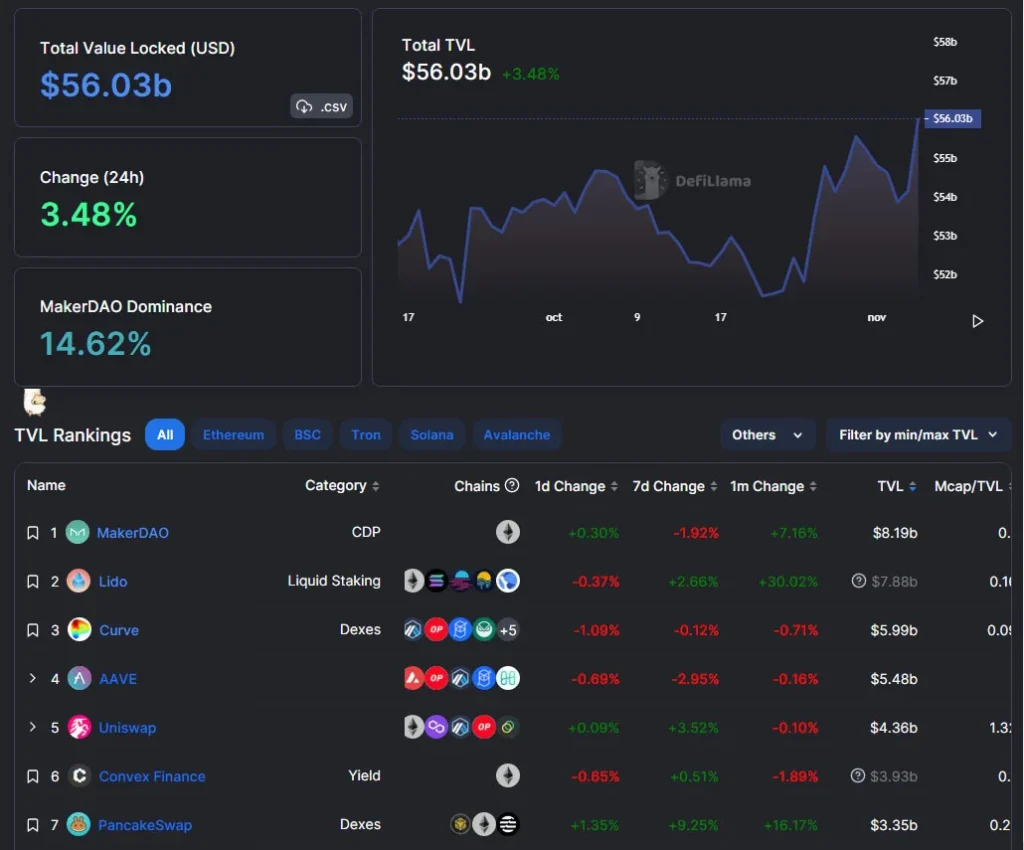Show the Lido TVL question mark tooltip

click(x=859, y=580)
